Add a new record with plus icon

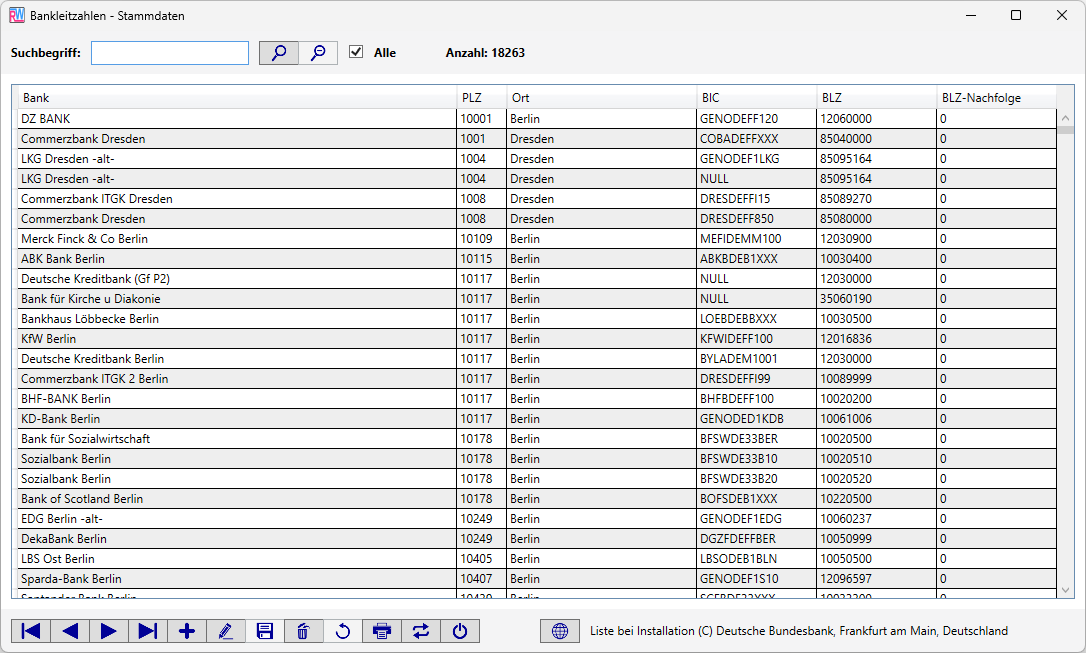click(186, 631)
